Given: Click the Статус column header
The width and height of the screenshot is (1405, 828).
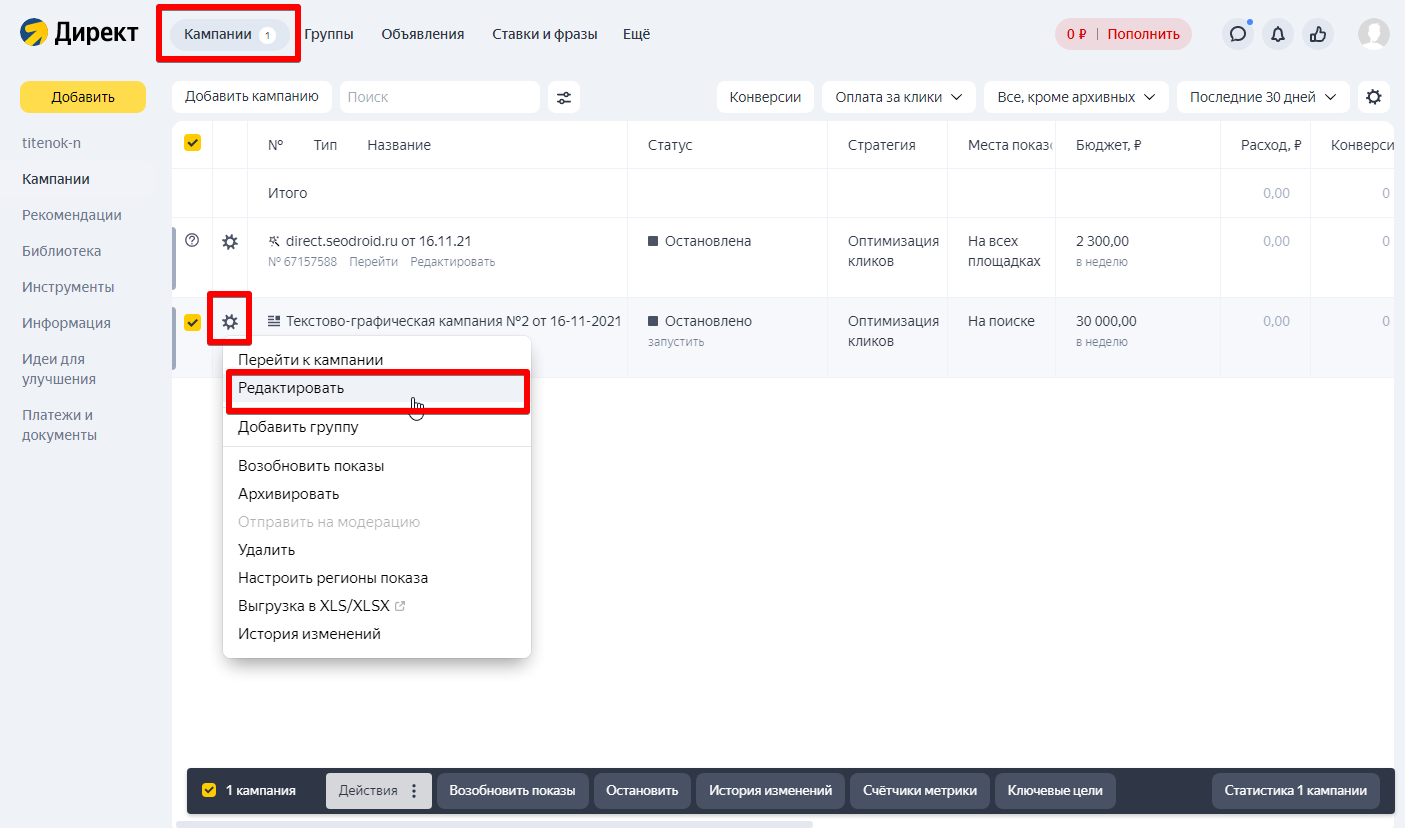Looking at the screenshot, I should [670, 145].
